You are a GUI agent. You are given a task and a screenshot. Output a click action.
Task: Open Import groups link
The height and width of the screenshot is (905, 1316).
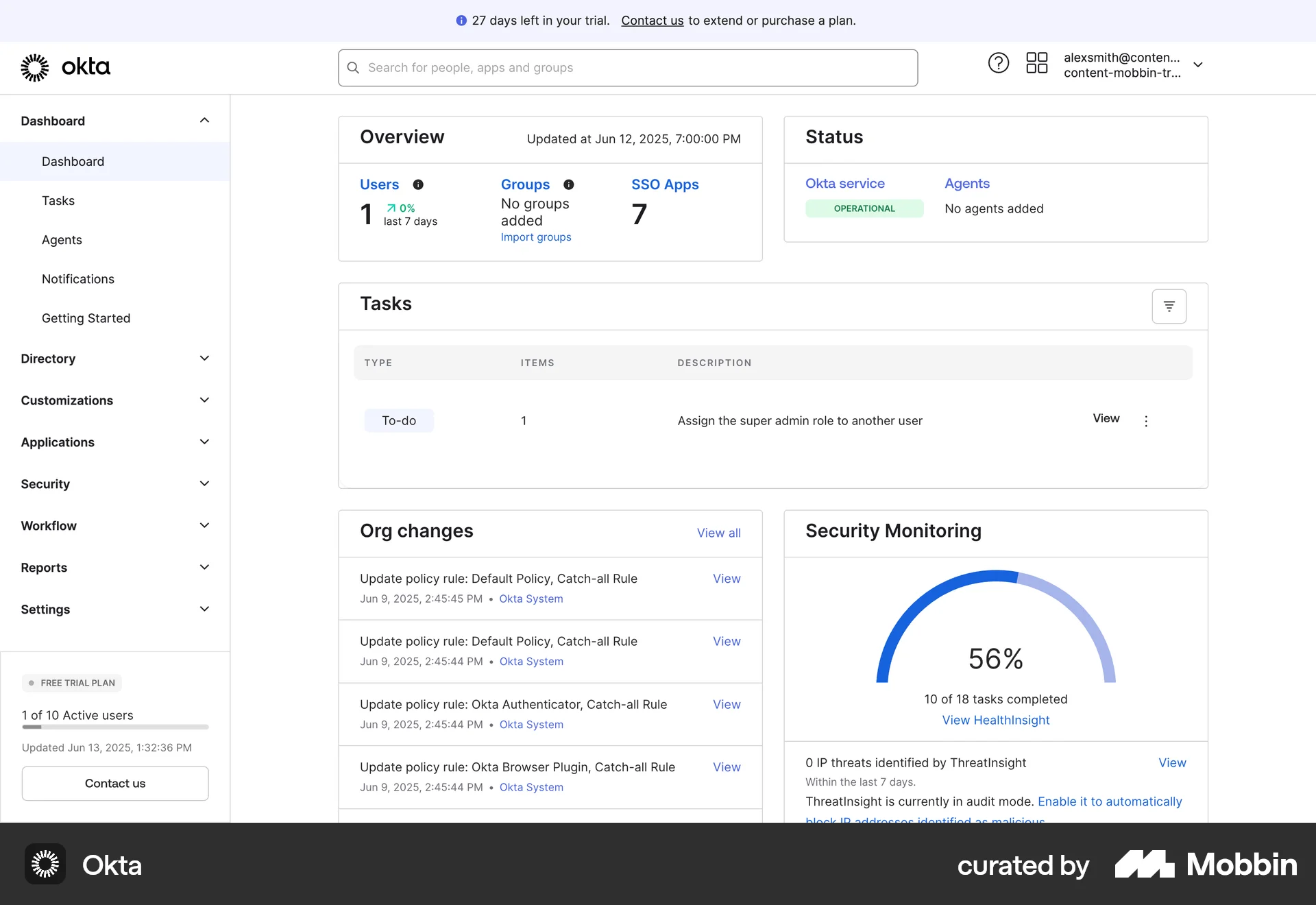pyautogui.click(x=535, y=237)
